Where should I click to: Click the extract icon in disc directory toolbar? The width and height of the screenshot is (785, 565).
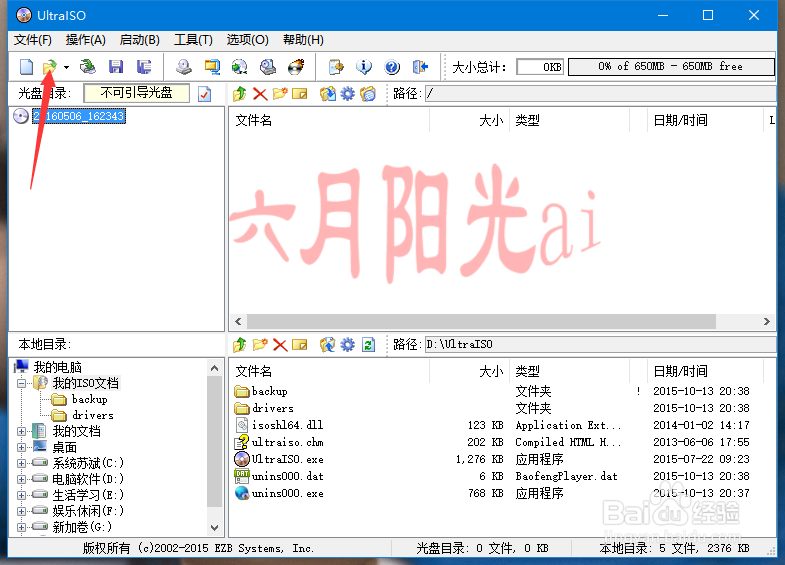[328, 94]
